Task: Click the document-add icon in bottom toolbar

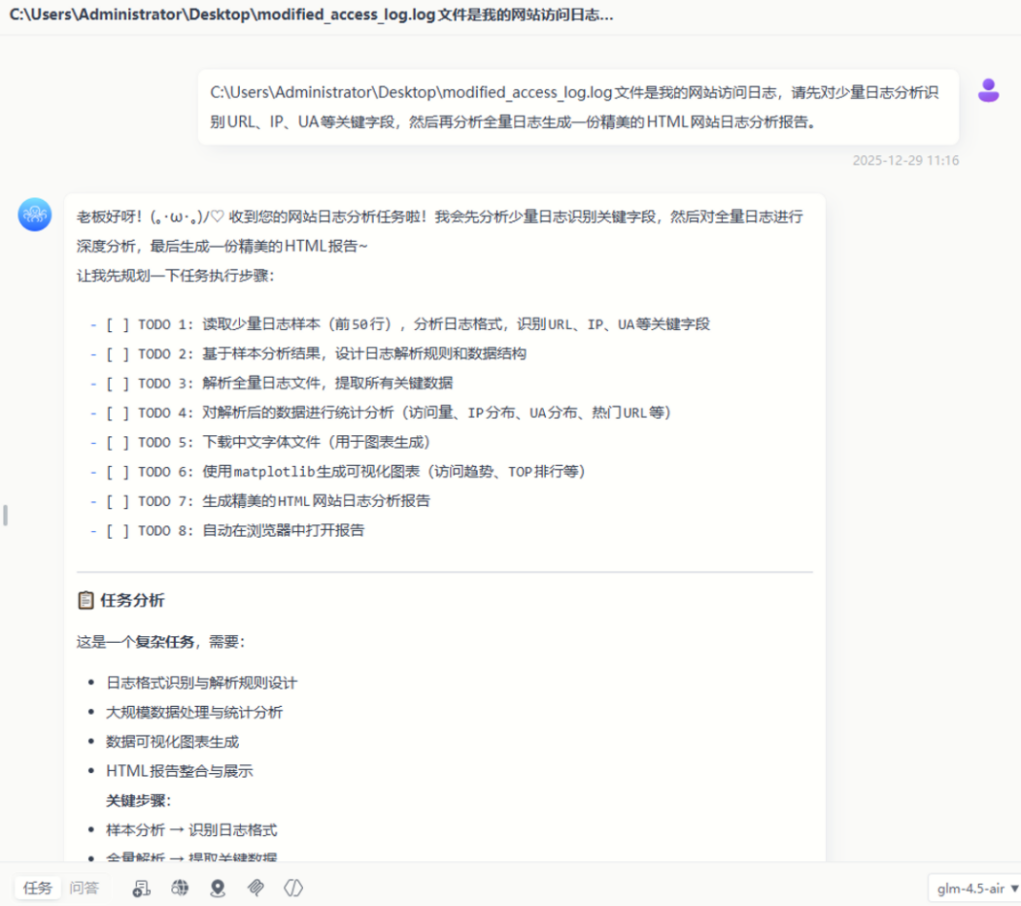Action: (x=142, y=888)
